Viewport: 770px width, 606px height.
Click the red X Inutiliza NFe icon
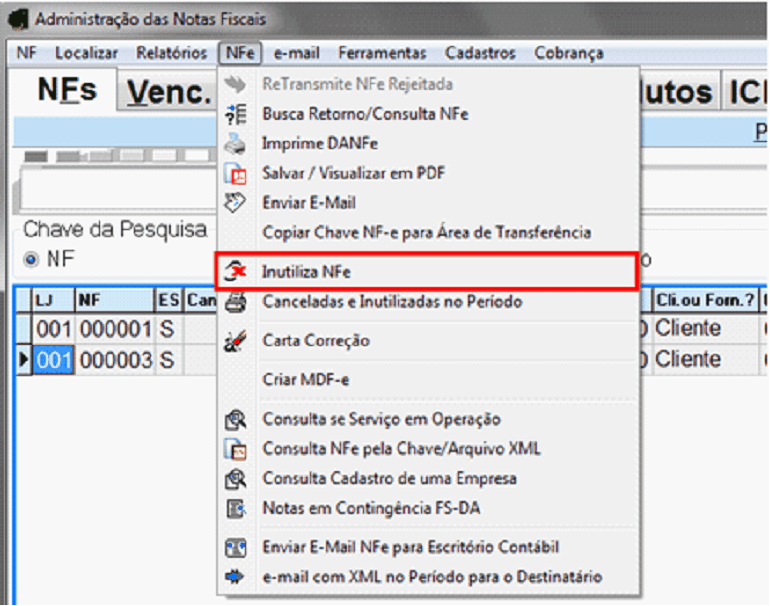point(236,271)
